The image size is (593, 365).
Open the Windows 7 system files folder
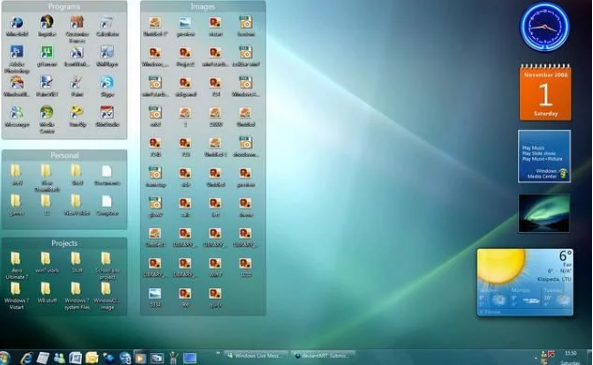(x=77, y=296)
